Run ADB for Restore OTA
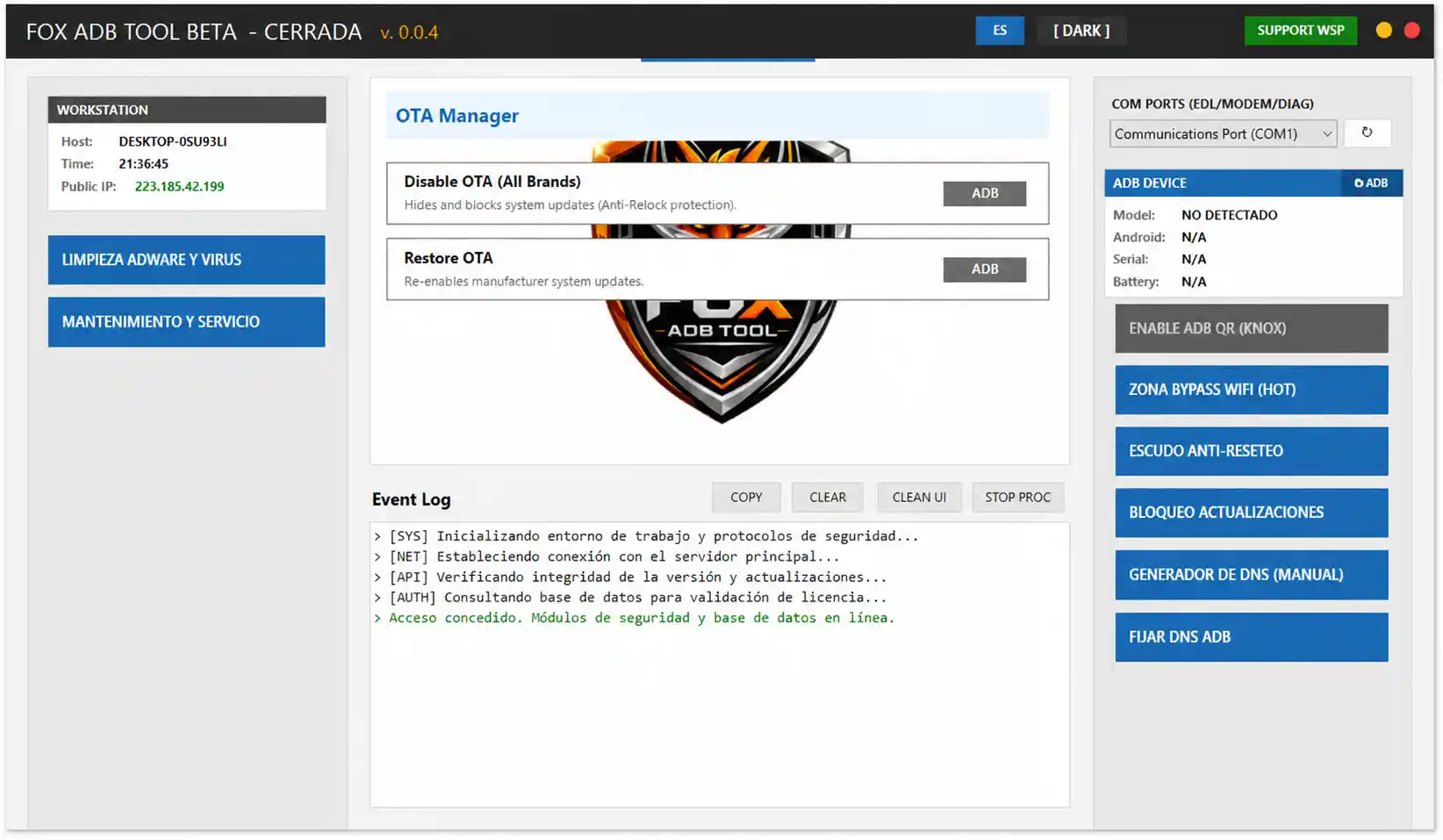 pyautogui.click(x=984, y=269)
